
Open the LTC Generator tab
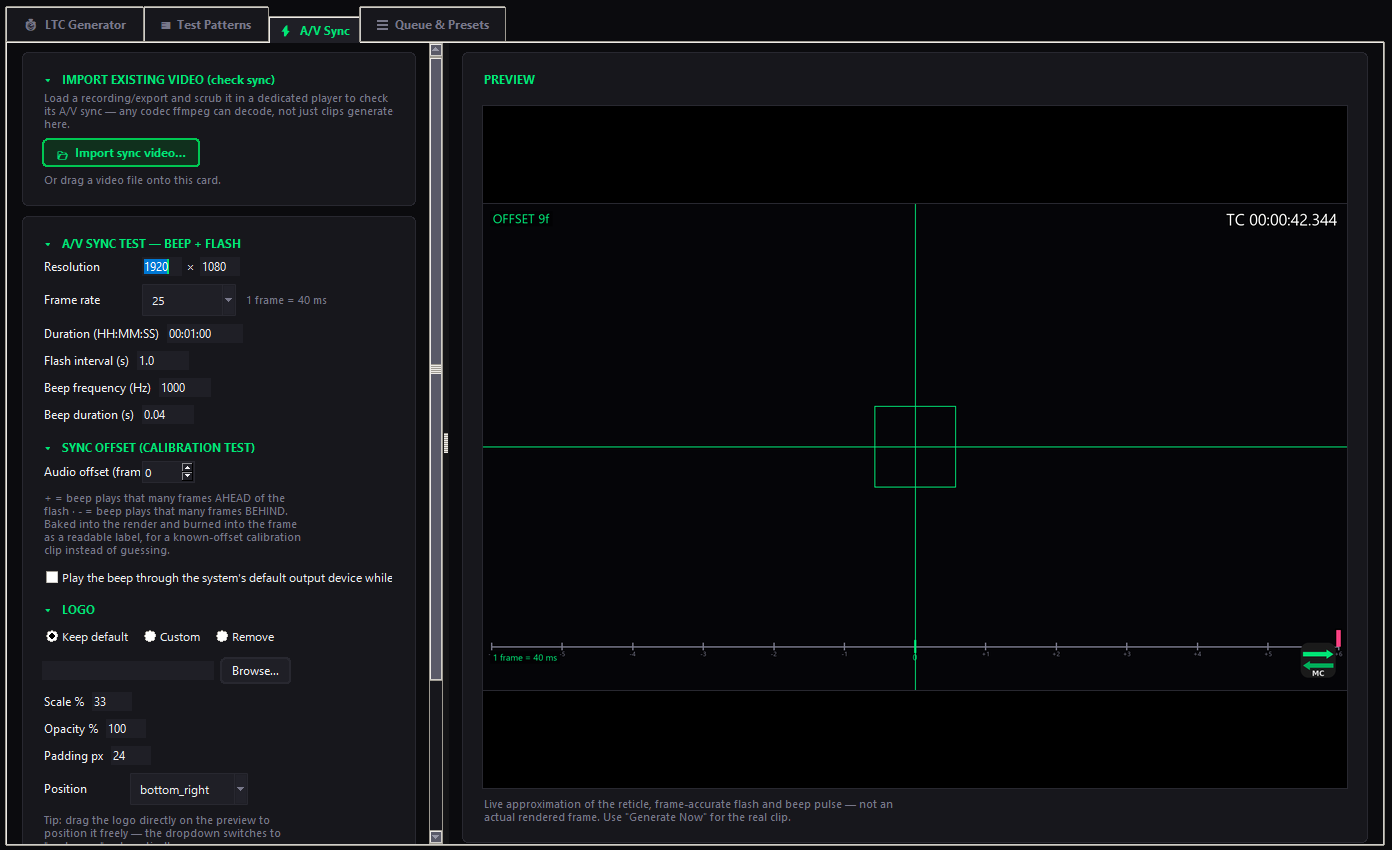[x=75, y=25]
